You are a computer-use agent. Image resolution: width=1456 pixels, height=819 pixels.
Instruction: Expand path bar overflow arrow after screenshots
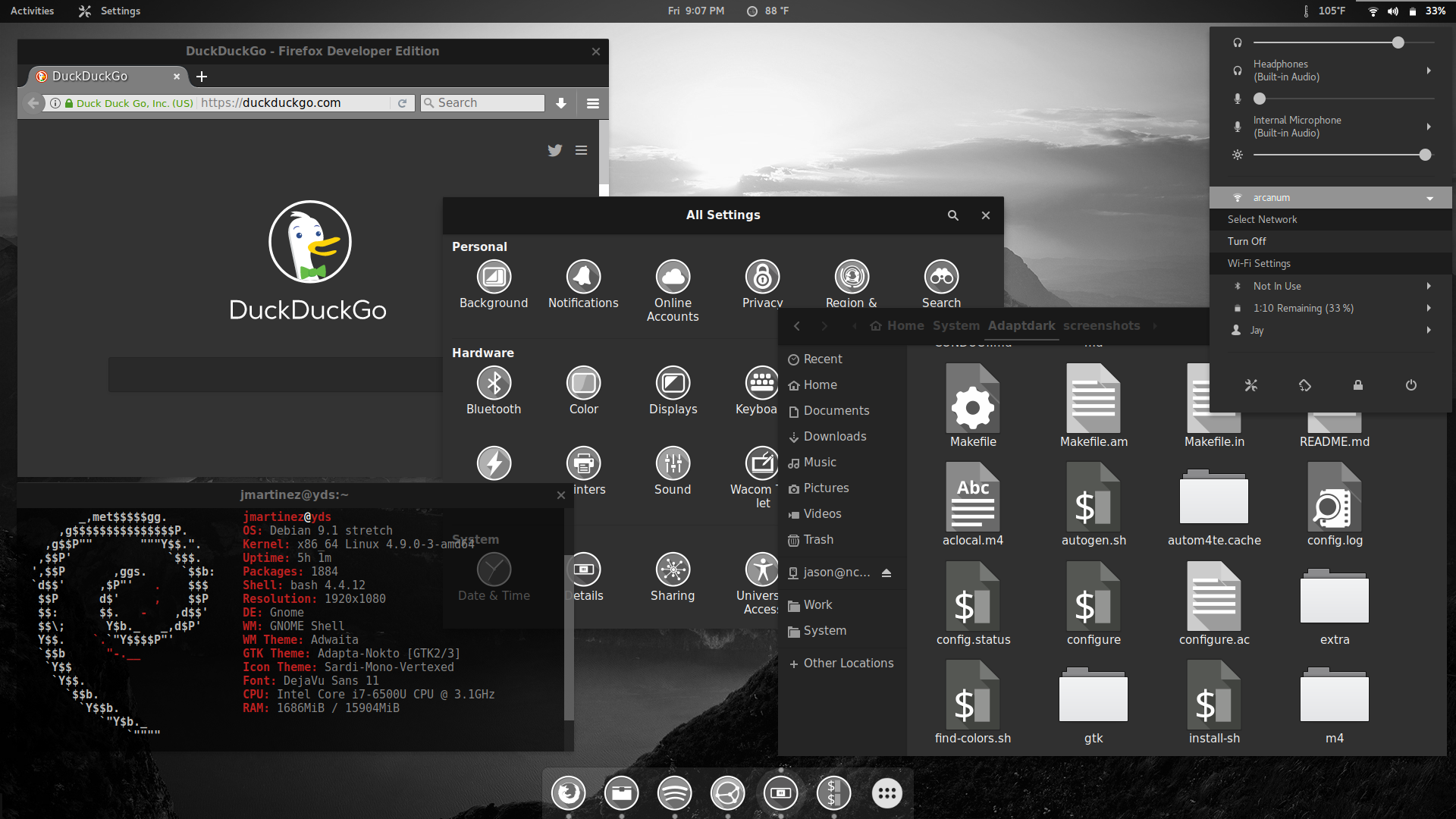(1155, 326)
